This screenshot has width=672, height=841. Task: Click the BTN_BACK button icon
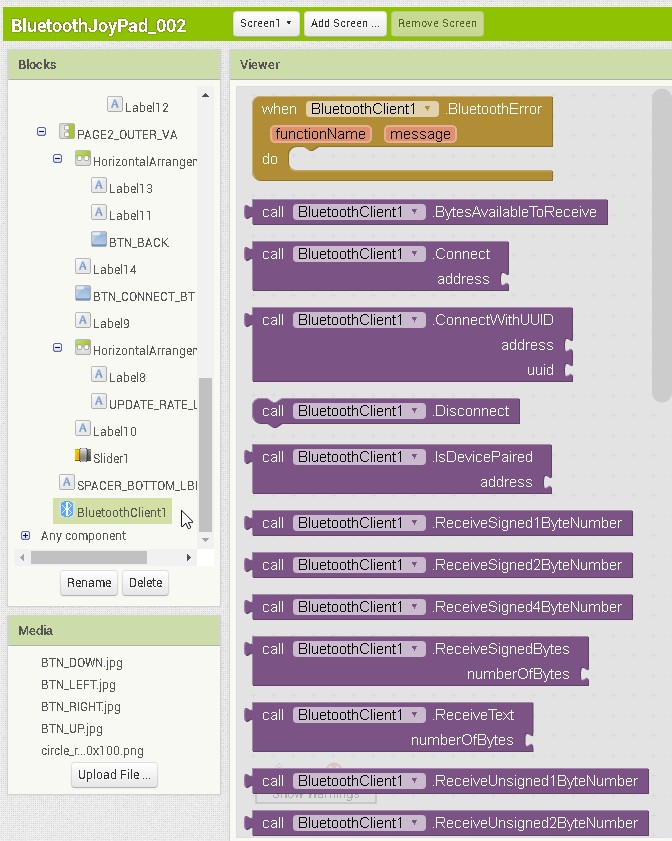99,241
